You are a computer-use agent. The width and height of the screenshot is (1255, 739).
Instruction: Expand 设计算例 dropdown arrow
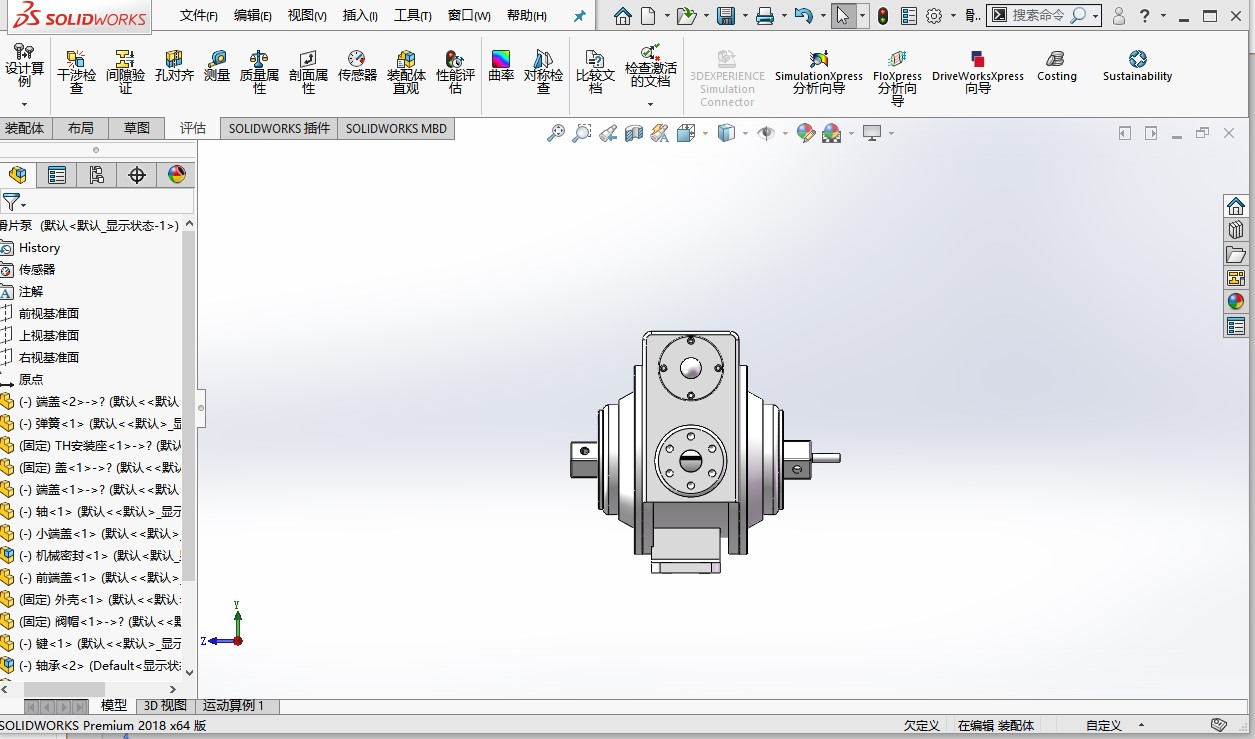coord(25,104)
